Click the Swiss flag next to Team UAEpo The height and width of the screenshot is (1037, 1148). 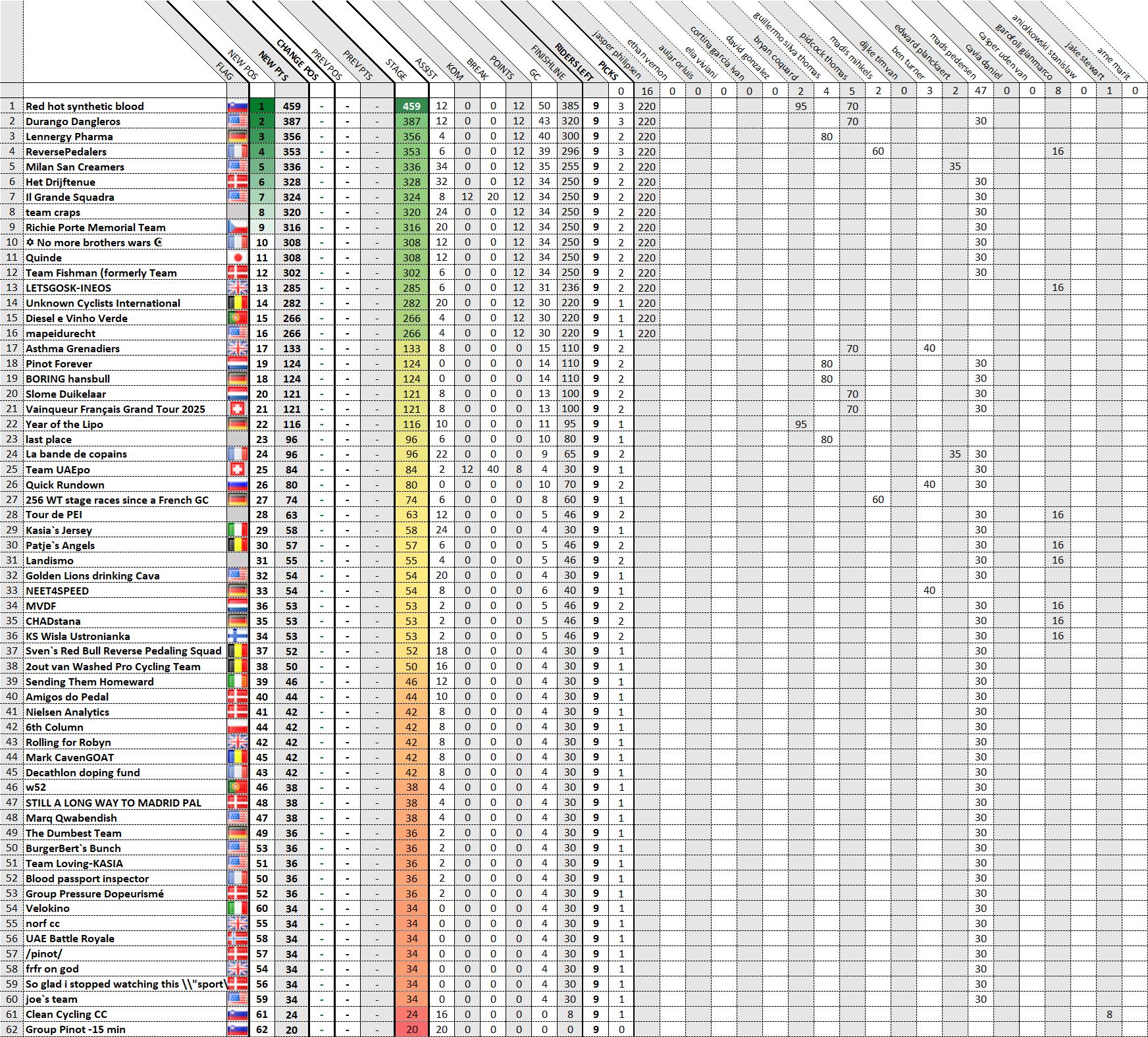coord(238,470)
